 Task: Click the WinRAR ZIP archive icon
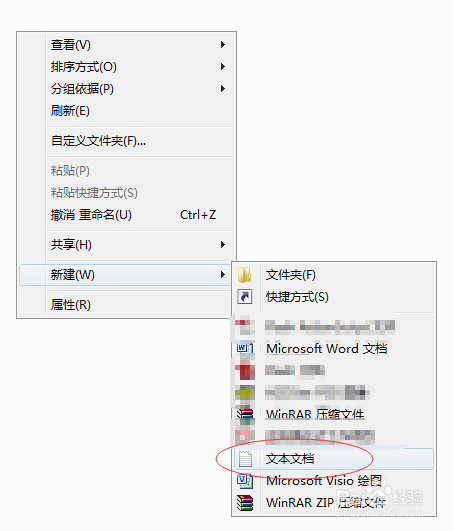(245, 503)
